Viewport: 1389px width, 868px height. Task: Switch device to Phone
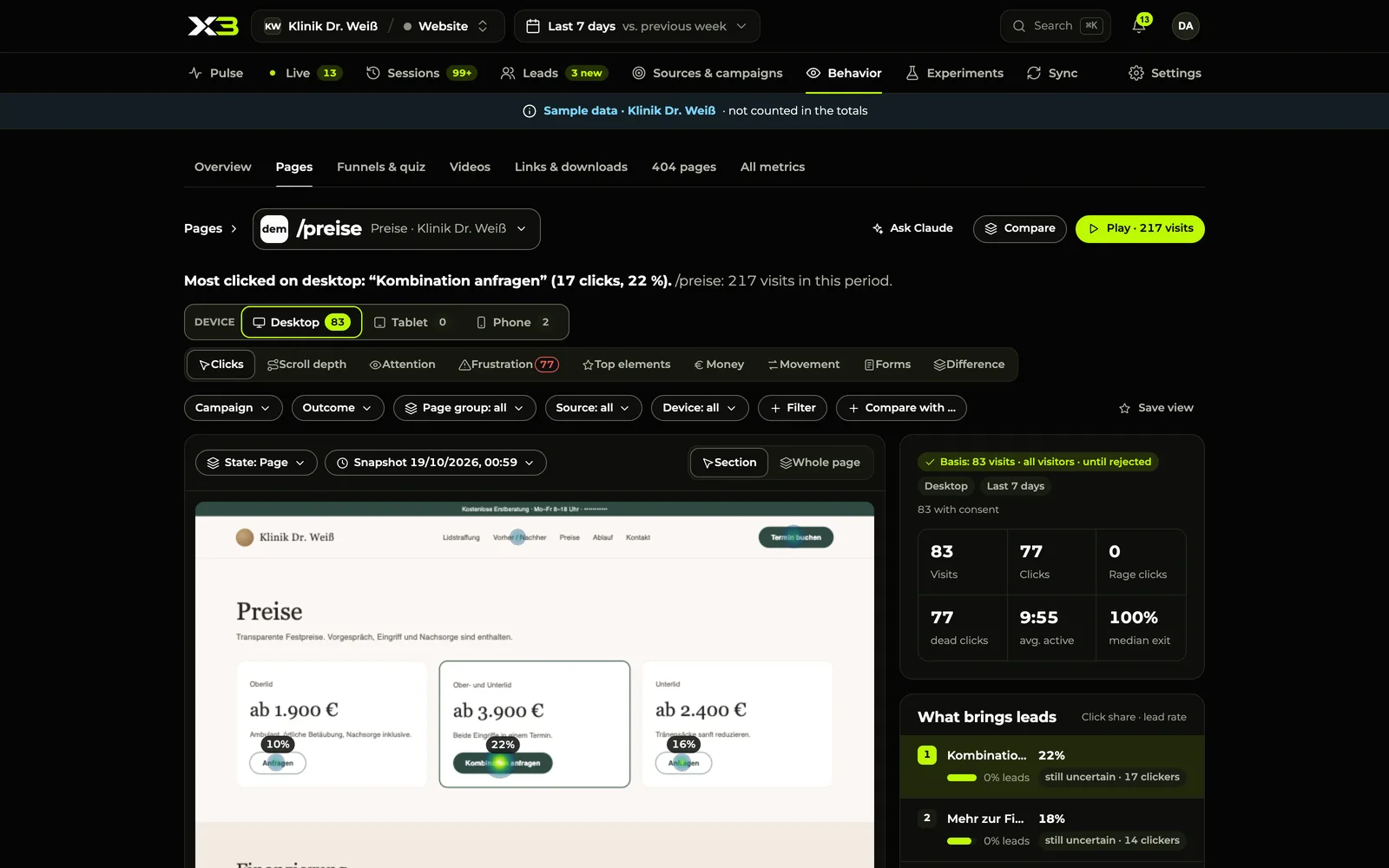coord(512,322)
